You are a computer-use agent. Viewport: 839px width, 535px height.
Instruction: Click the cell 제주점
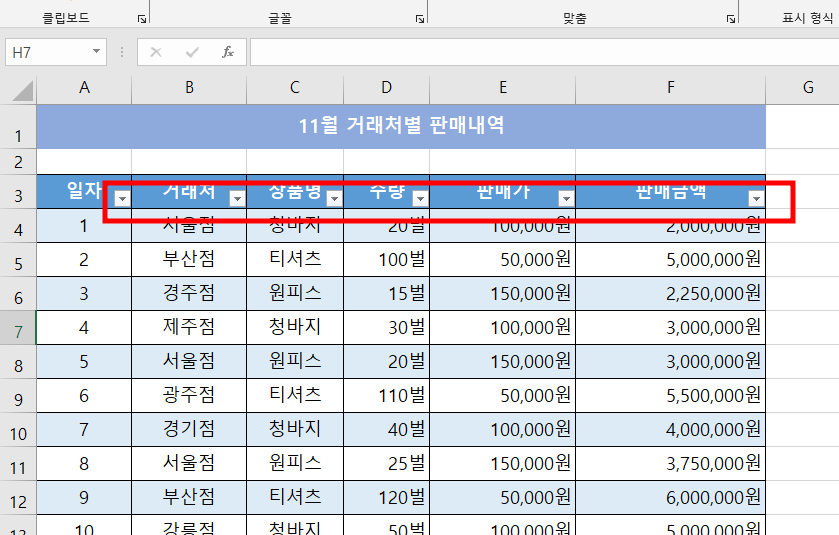[189, 327]
